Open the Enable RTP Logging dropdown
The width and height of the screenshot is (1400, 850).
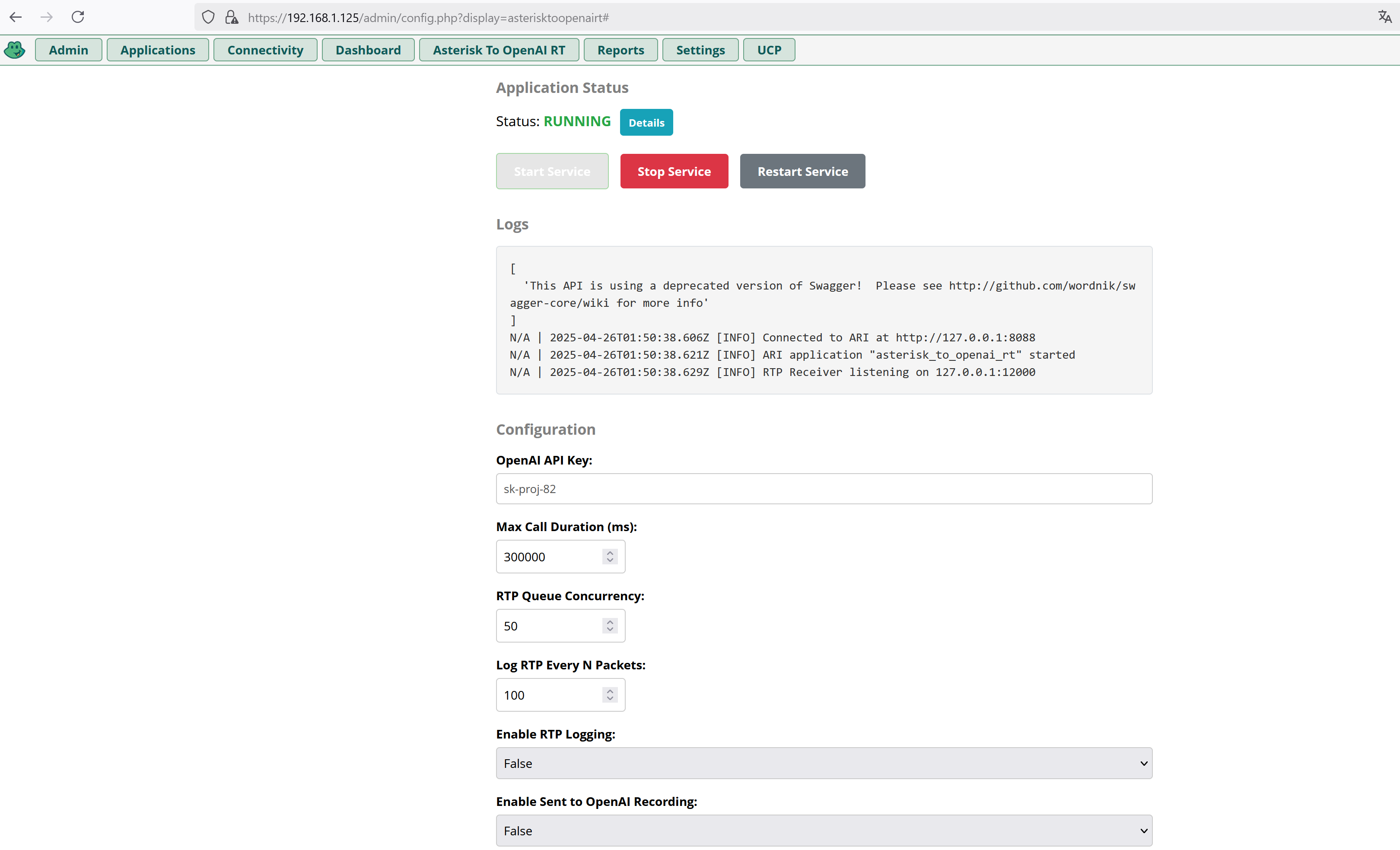[824, 764]
